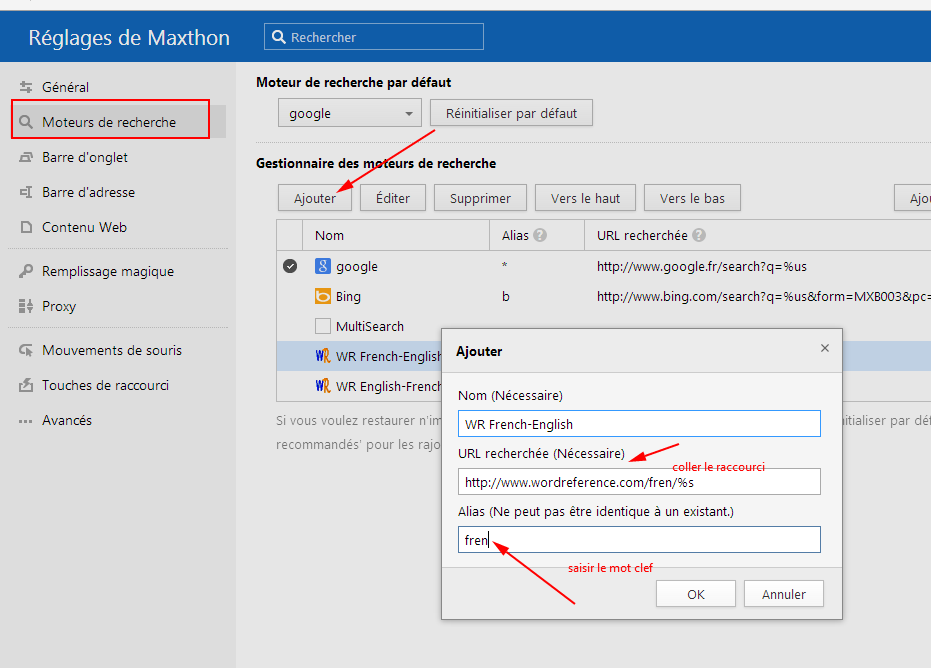Click the URL recherchée column header text
Screen dimensions: 931x668
pyautogui.click(x=642, y=235)
